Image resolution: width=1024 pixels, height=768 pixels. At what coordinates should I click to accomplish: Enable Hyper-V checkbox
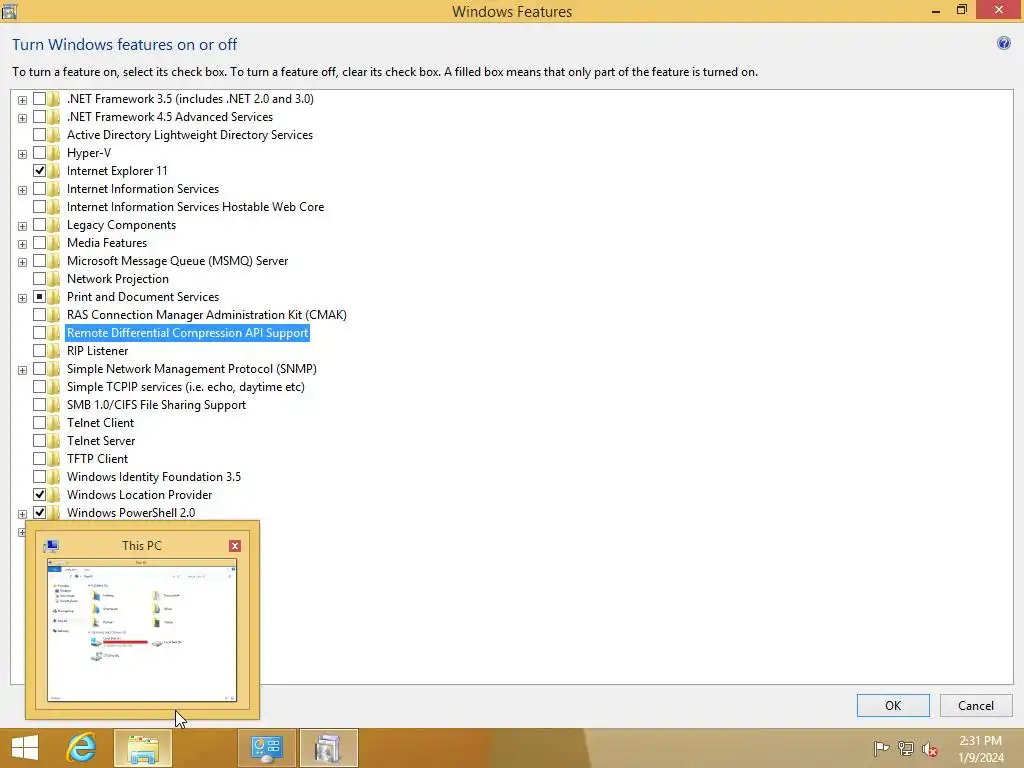click(x=39, y=153)
